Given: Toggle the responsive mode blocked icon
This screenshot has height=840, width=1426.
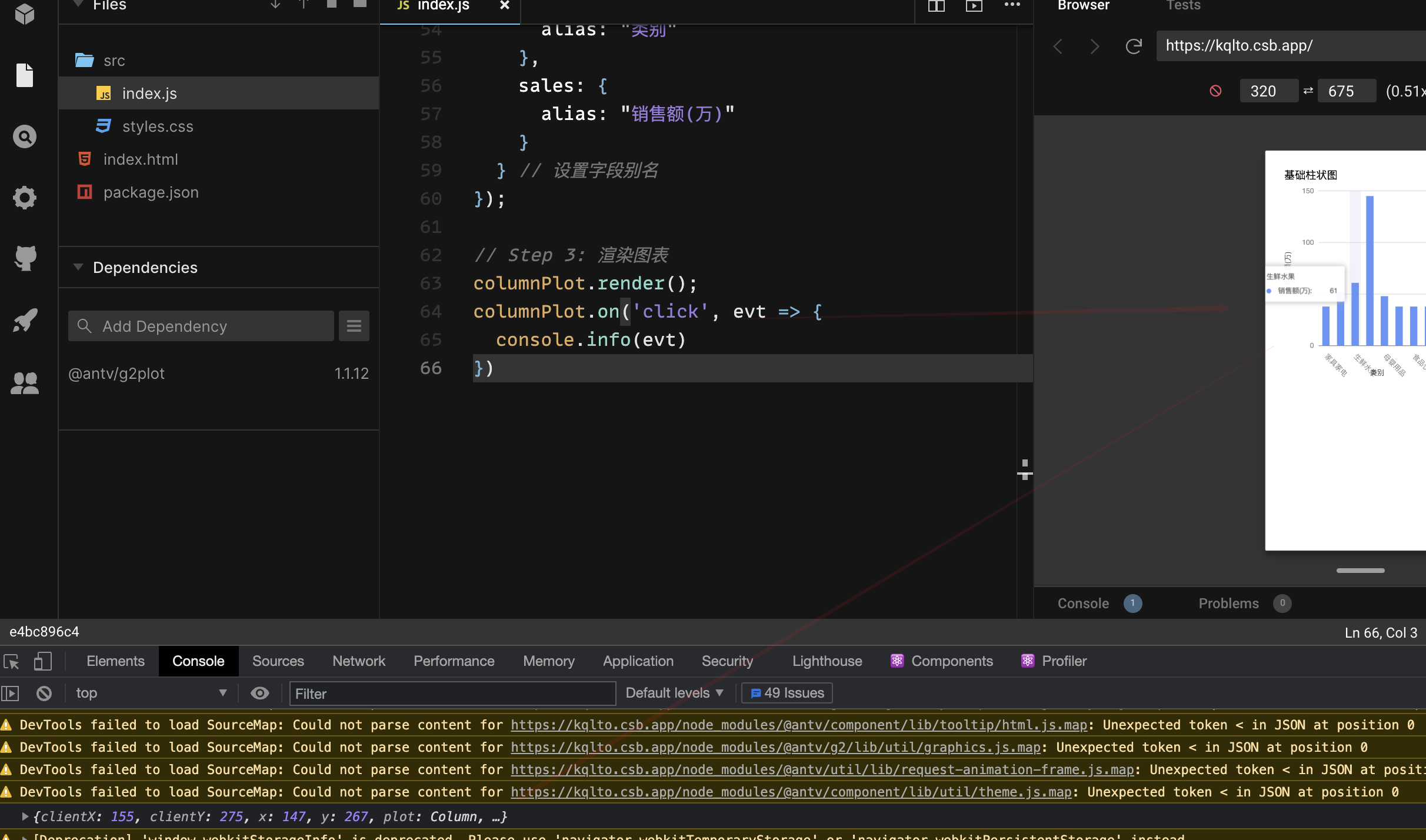Looking at the screenshot, I should 1215,91.
